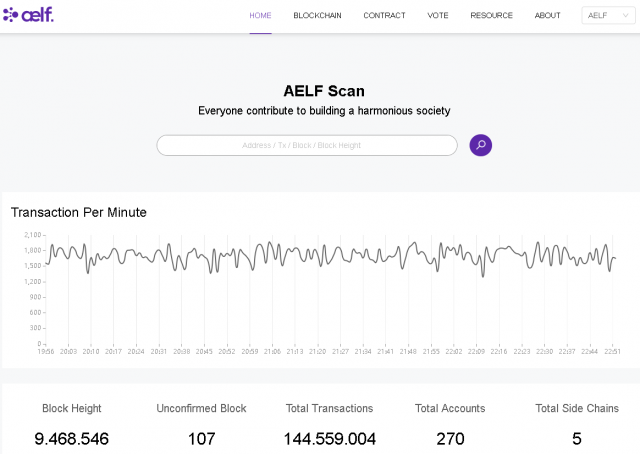Click the 1,800 y-axis label
The height and width of the screenshot is (454, 640).
pos(33,250)
